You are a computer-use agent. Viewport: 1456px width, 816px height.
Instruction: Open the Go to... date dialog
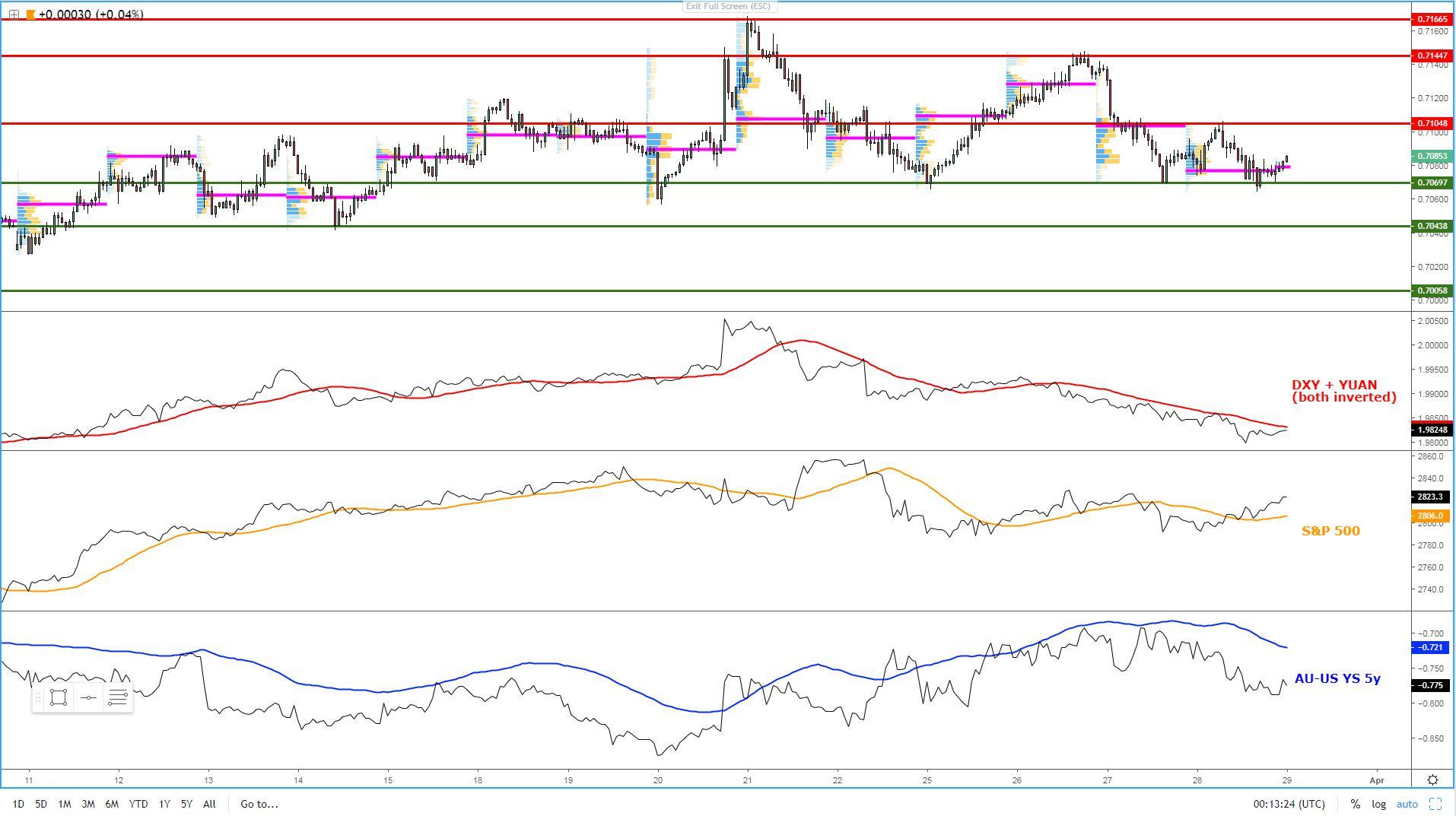pos(259,804)
